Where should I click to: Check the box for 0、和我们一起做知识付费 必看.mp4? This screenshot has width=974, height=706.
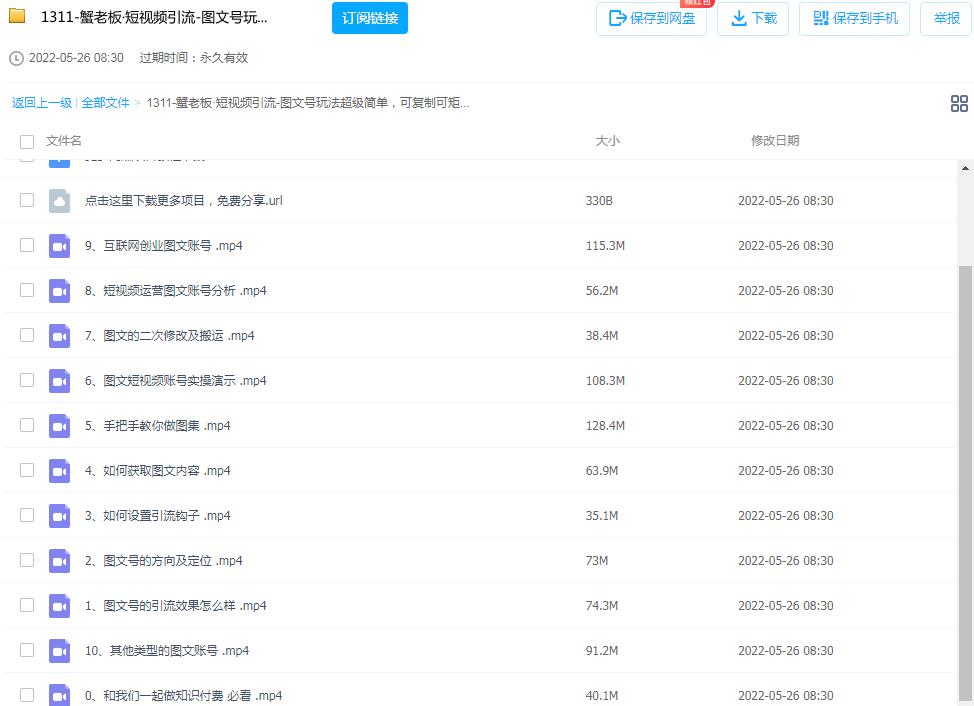[27, 695]
